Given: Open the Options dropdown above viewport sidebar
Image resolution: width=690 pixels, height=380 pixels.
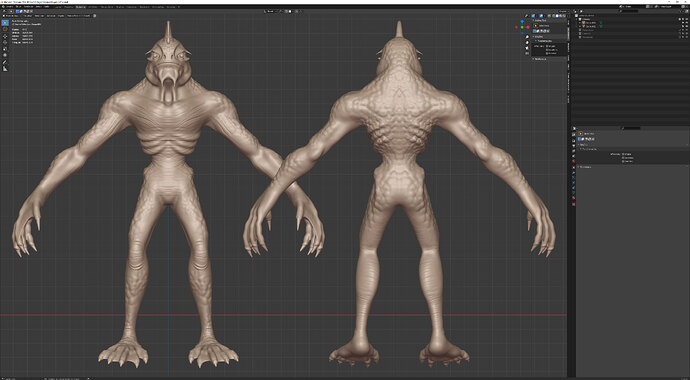Looking at the screenshot, I should pyautogui.click(x=564, y=11).
